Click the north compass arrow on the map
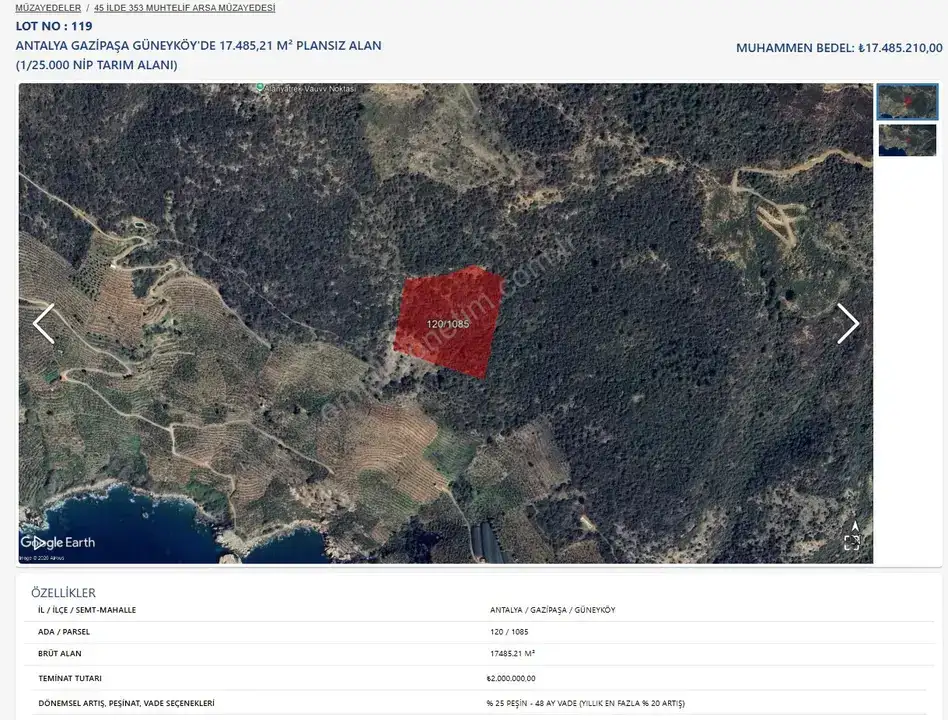This screenshot has height=720, width=948. [853, 525]
